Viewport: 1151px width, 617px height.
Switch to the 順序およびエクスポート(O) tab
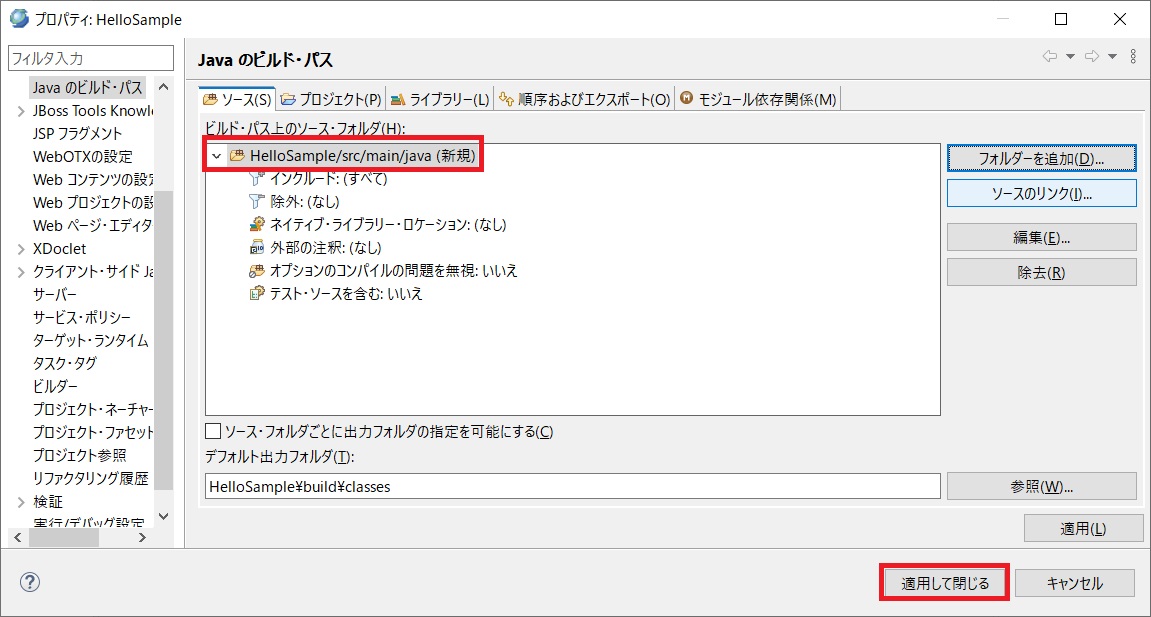click(x=584, y=99)
